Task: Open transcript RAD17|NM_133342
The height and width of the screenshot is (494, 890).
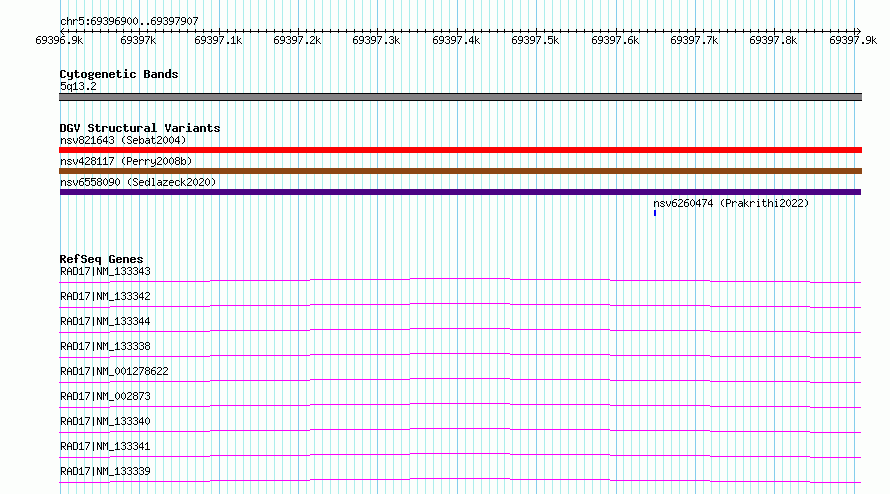Action: (x=105, y=296)
